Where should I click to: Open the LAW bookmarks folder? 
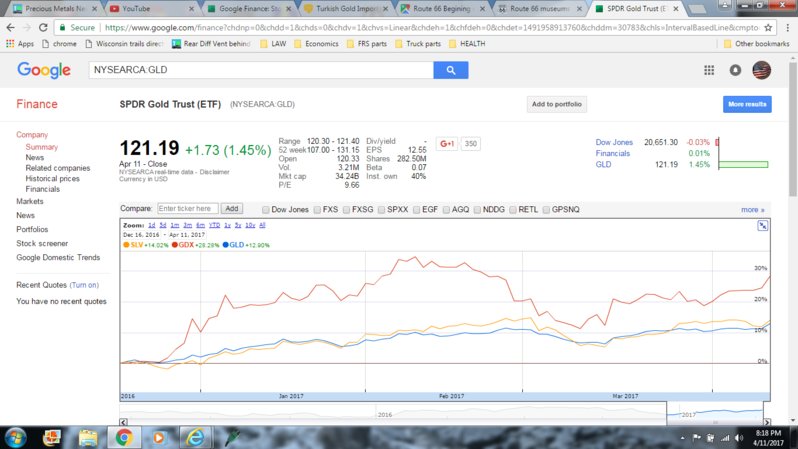pos(273,44)
